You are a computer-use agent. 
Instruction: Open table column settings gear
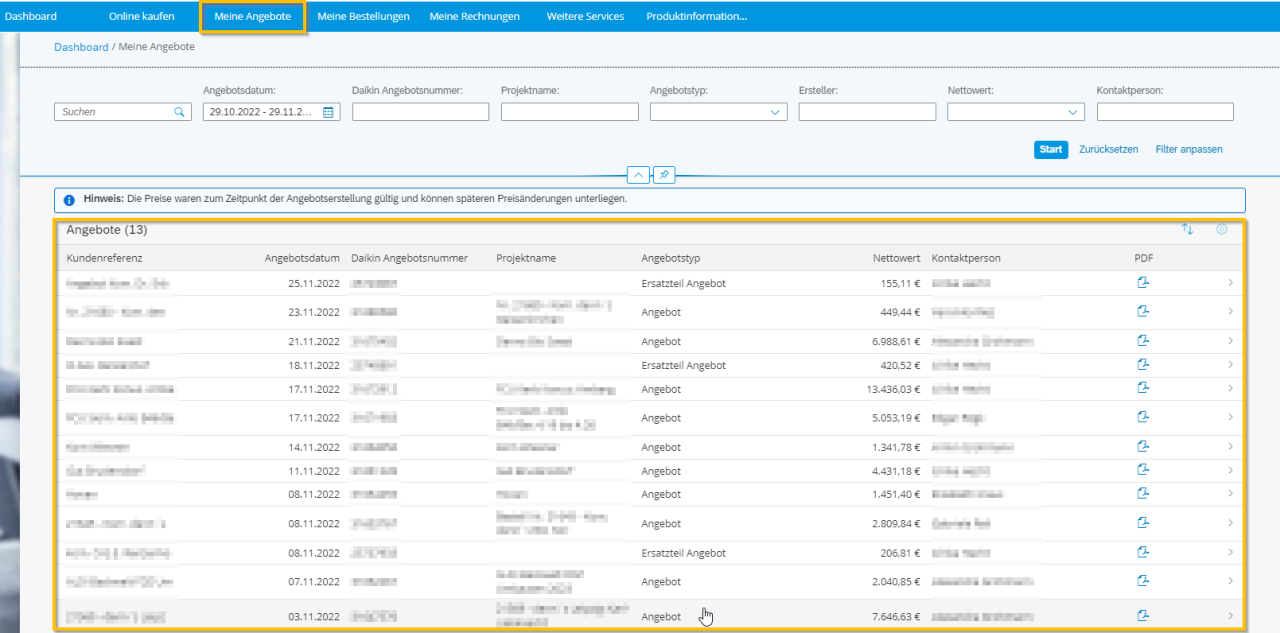1221,229
